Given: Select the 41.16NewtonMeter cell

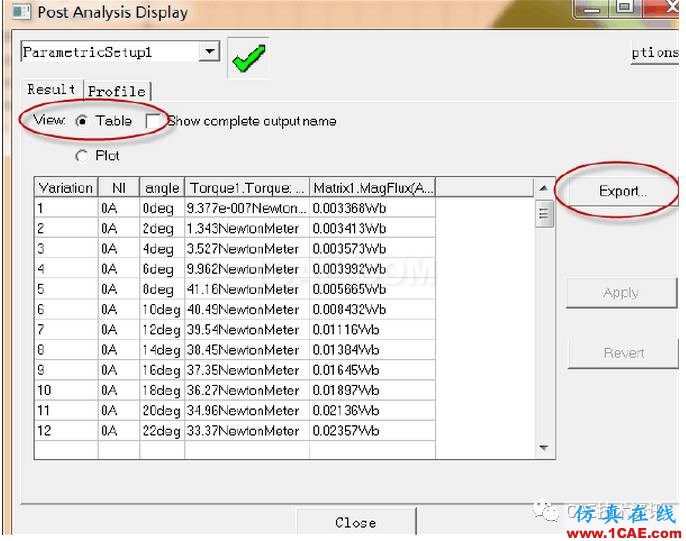Looking at the screenshot, I should (247, 289).
